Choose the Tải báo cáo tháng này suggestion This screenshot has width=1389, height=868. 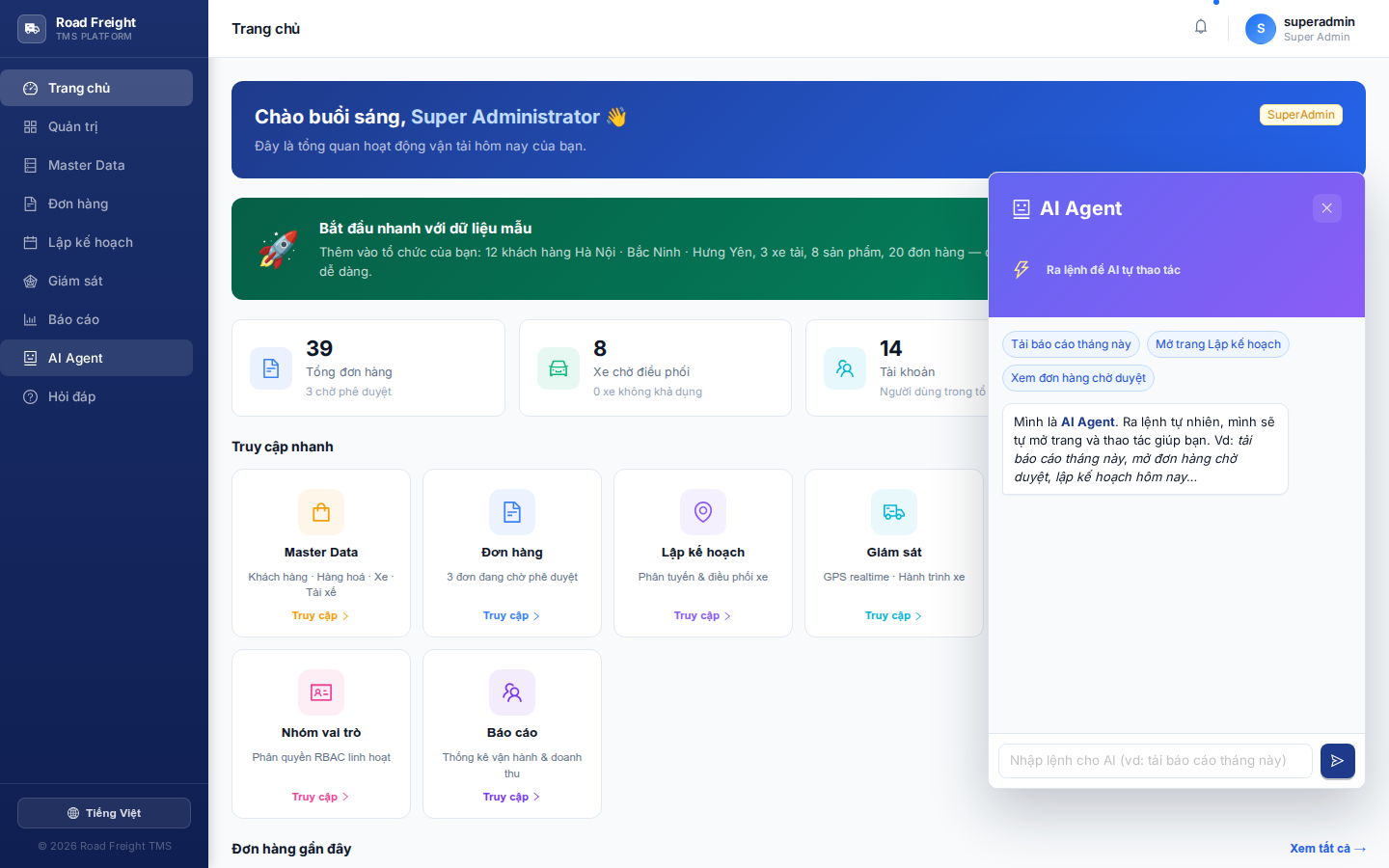coord(1071,344)
